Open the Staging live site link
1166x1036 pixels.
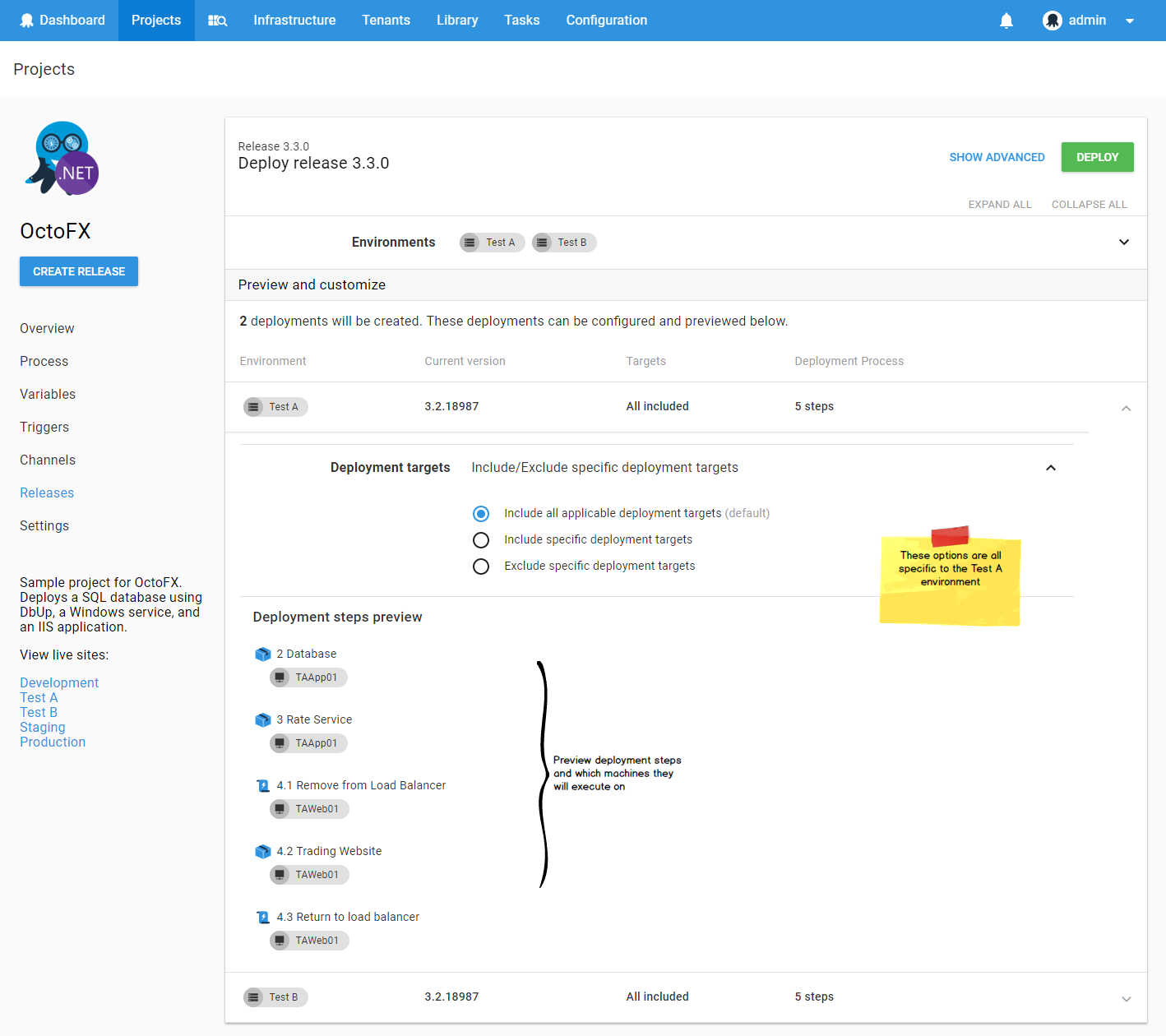coord(42,727)
